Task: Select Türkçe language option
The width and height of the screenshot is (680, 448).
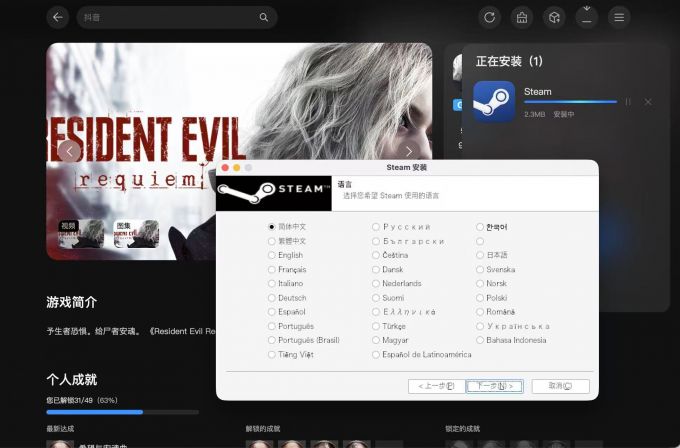Action: coord(389,326)
